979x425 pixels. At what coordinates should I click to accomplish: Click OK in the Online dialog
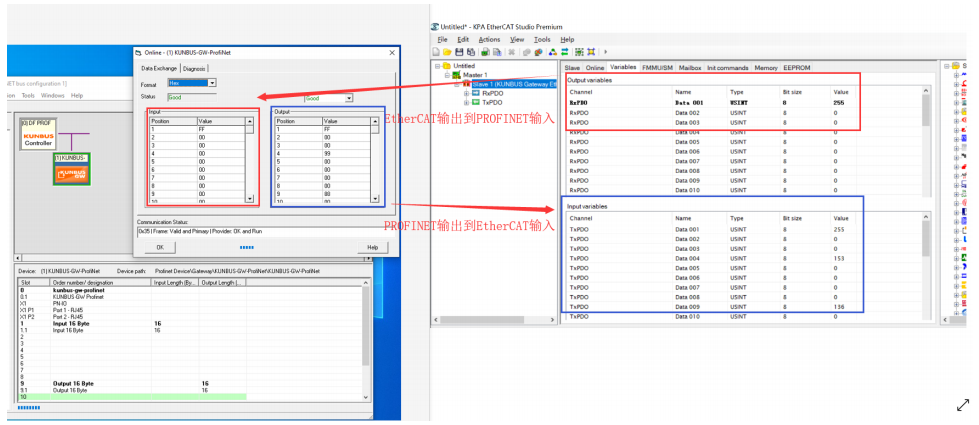(160, 247)
